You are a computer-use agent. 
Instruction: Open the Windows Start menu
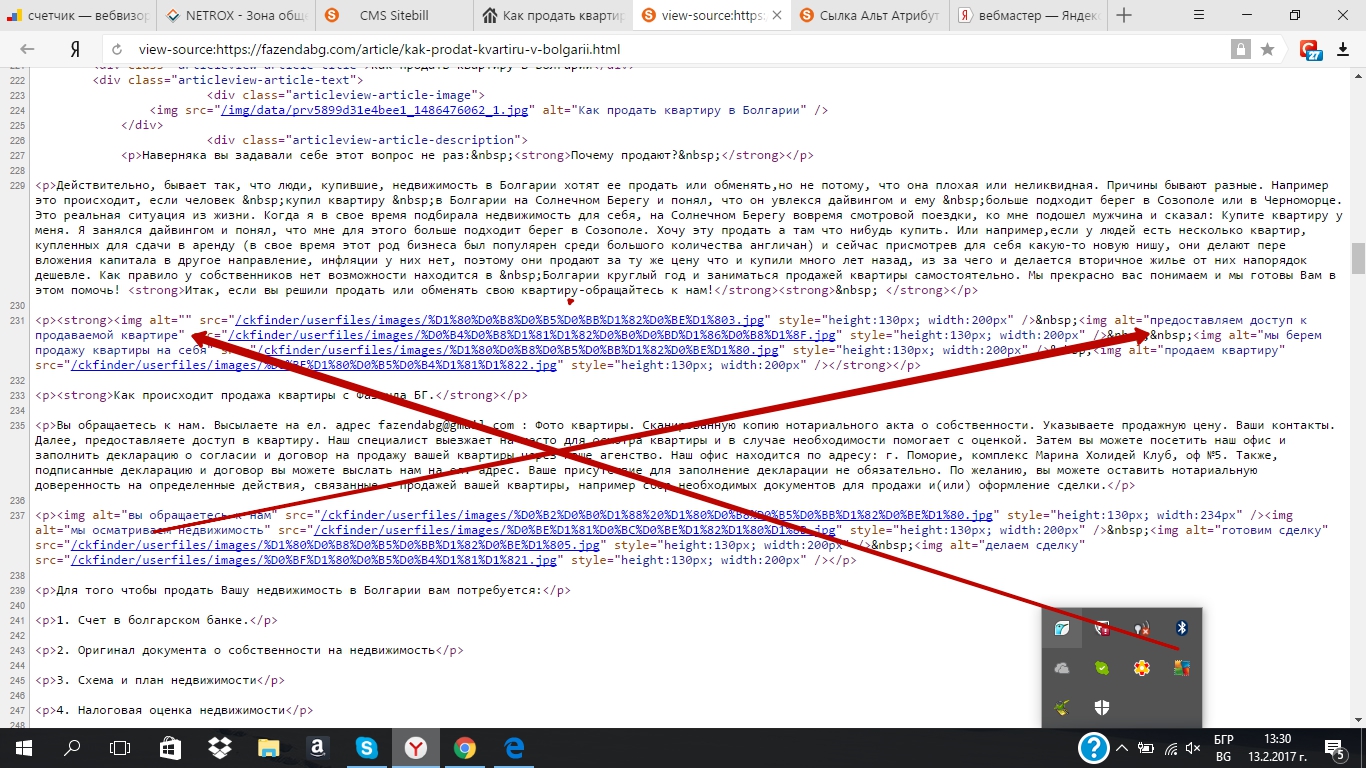(22, 747)
